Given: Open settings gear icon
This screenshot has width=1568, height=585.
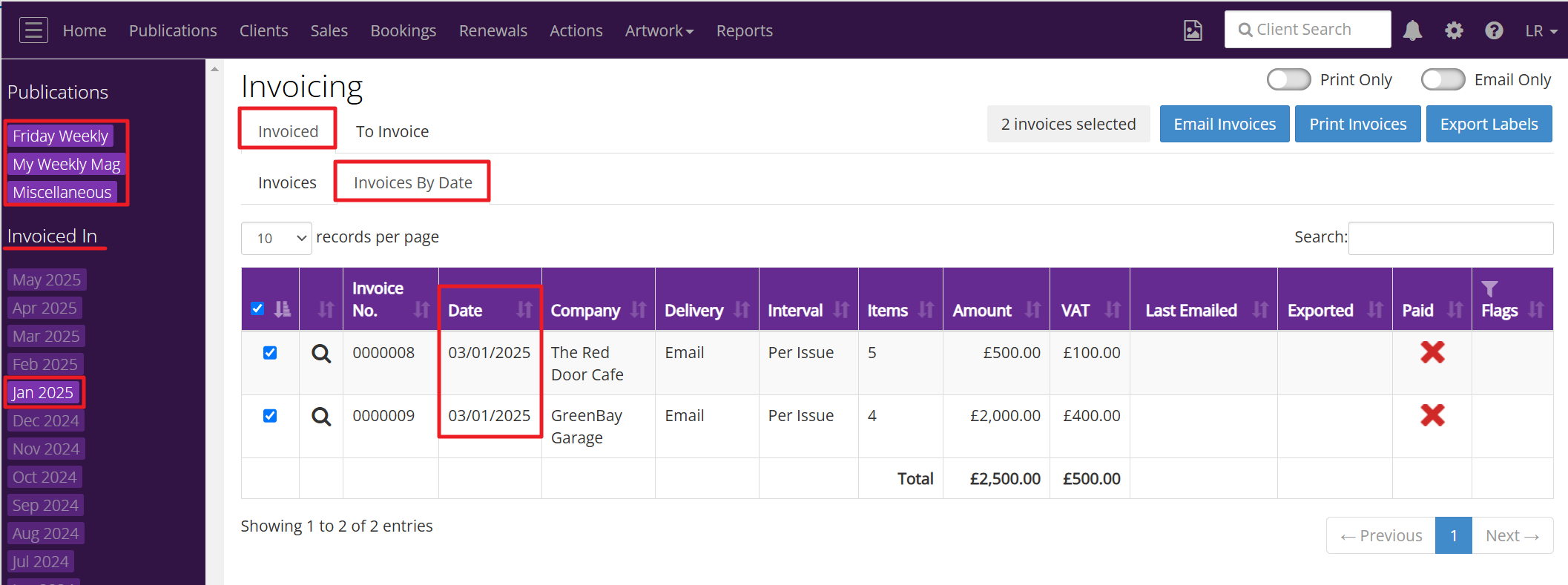Looking at the screenshot, I should 1454,30.
